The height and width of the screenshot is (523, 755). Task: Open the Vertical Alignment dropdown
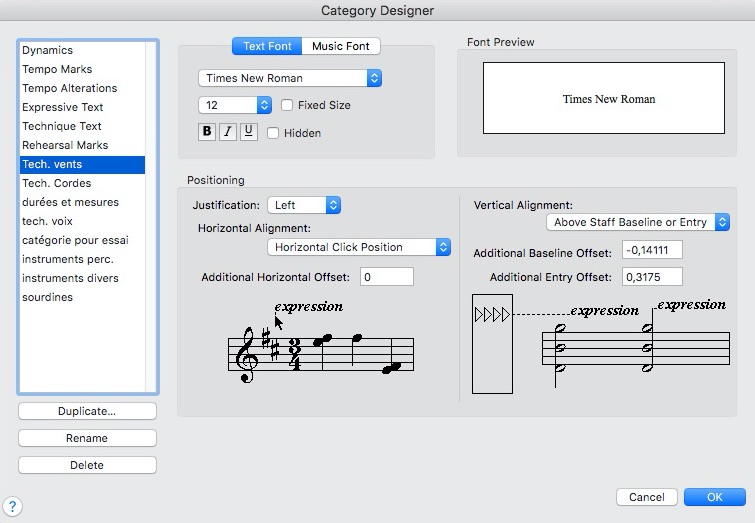coord(637,222)
